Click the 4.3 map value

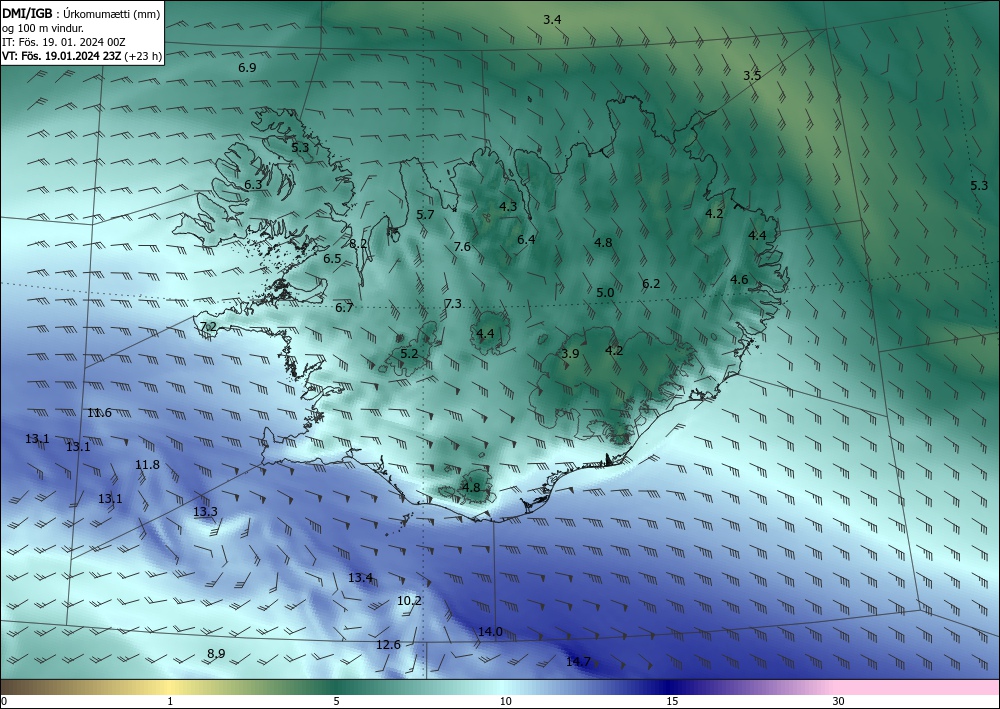click(508, 207)
